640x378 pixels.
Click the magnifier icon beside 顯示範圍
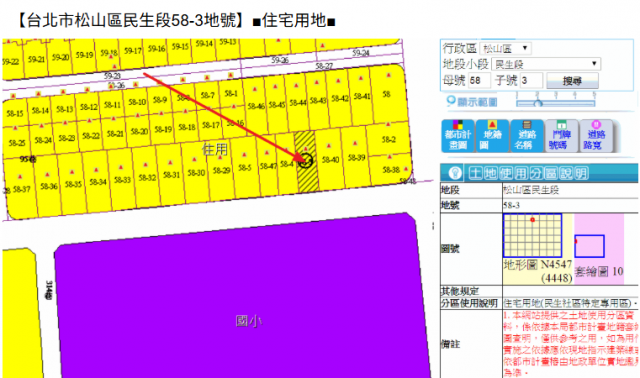click(451, 101)
